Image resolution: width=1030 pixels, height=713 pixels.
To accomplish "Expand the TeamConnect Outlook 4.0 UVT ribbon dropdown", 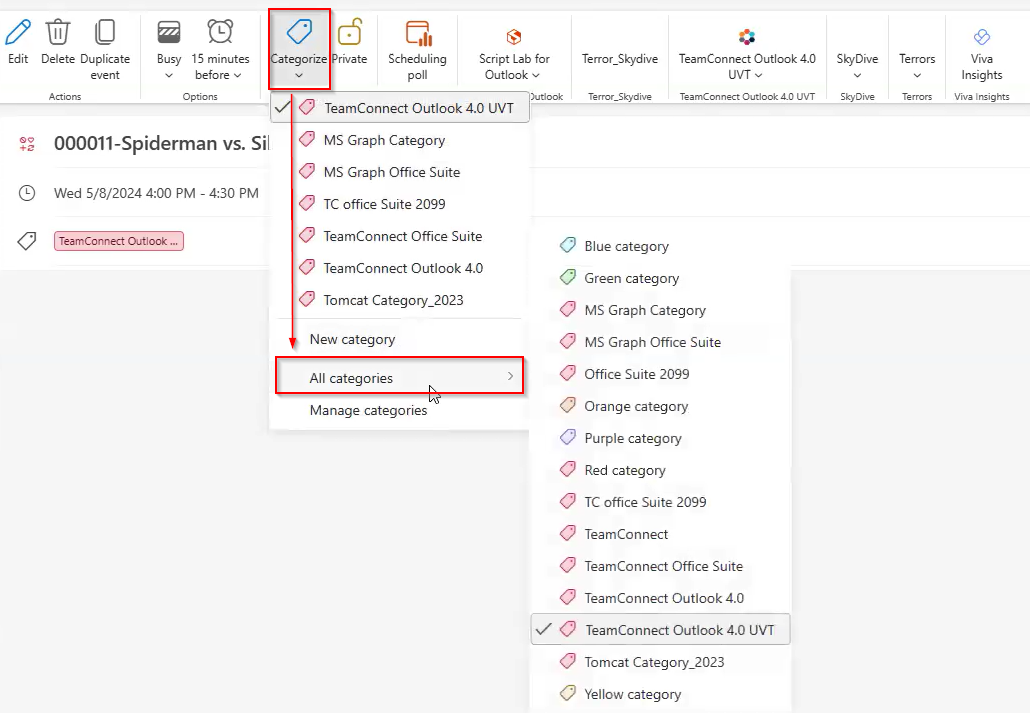I will pos(759,76).
